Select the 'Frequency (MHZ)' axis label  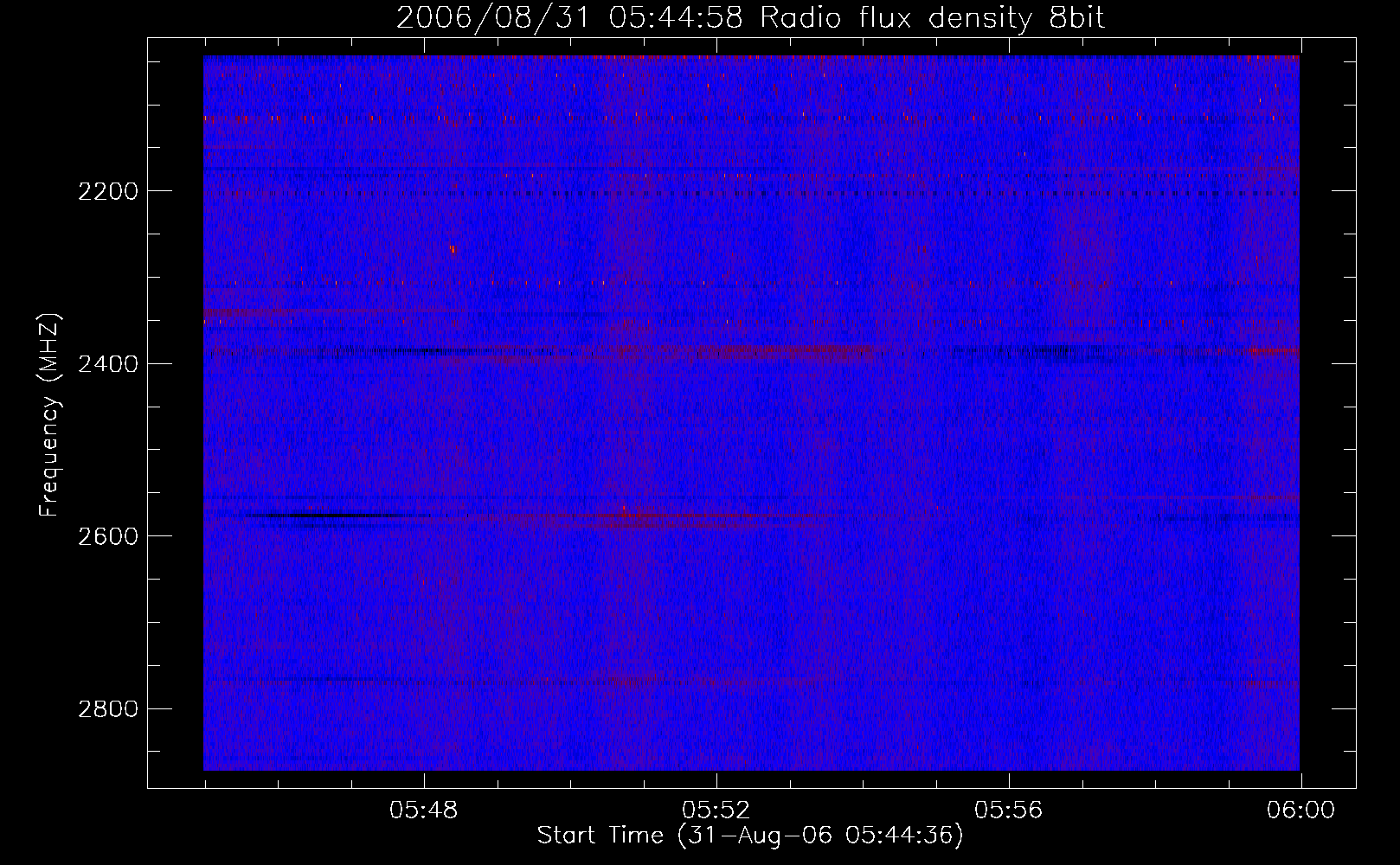coord(49,415)
